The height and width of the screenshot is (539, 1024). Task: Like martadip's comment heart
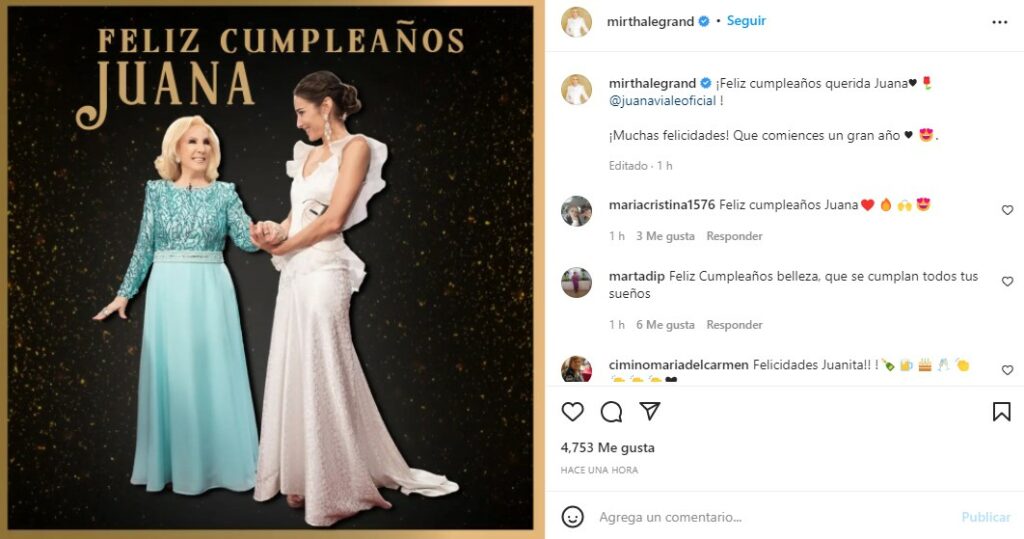[x=1007, y=282]
